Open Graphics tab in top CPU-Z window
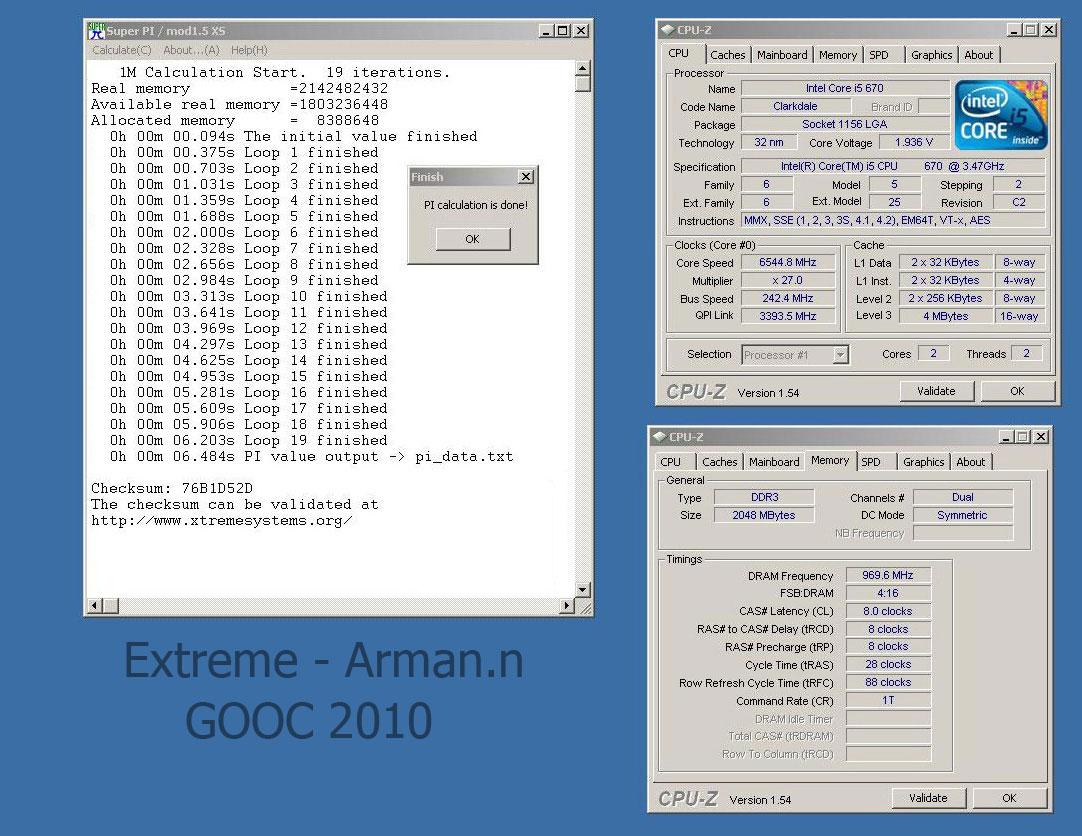This screenshot has width=1082, height=836. pos(931,54)
